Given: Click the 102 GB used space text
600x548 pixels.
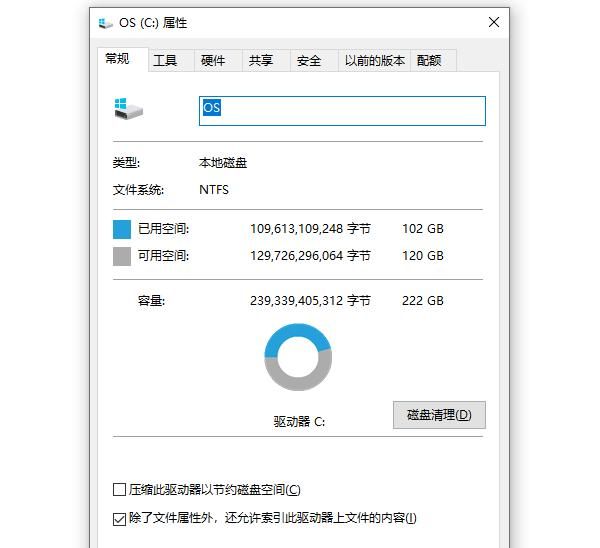Looking at the screenshot, I should (423, 229).
